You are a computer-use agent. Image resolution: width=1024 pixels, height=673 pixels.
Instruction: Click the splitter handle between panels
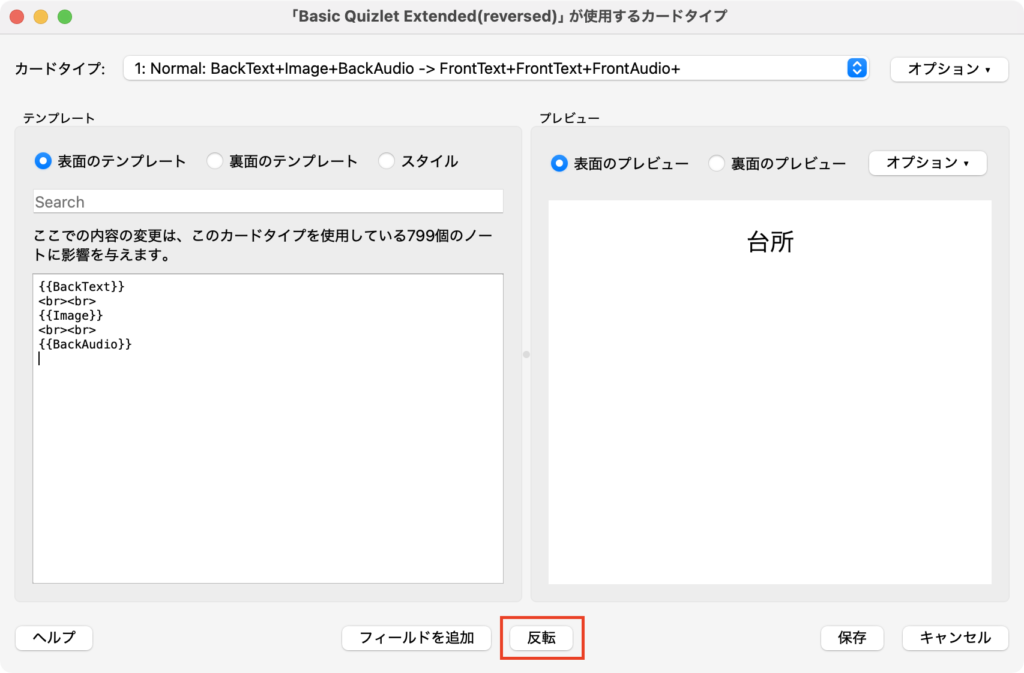526,354
